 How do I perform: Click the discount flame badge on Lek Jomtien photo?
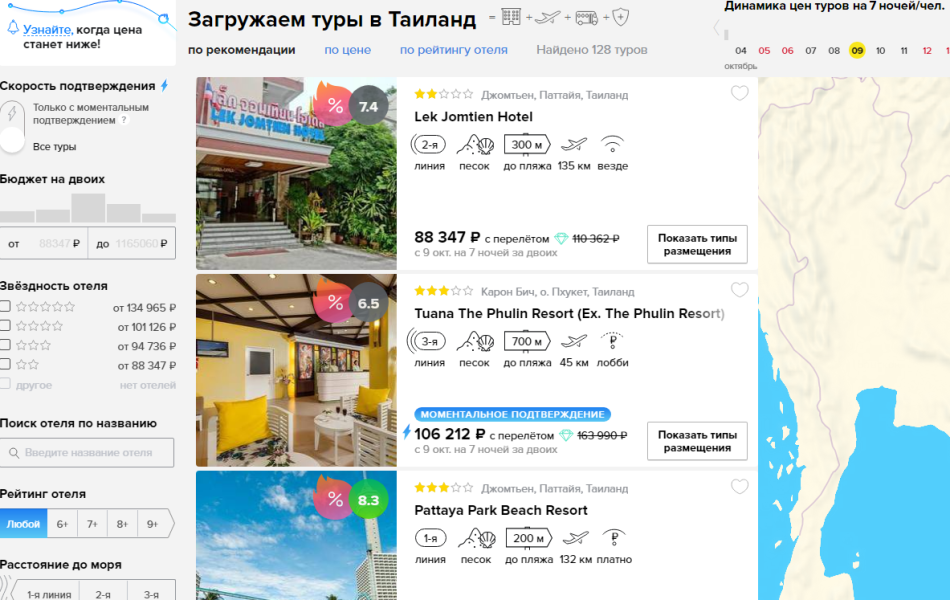(334, 104)
